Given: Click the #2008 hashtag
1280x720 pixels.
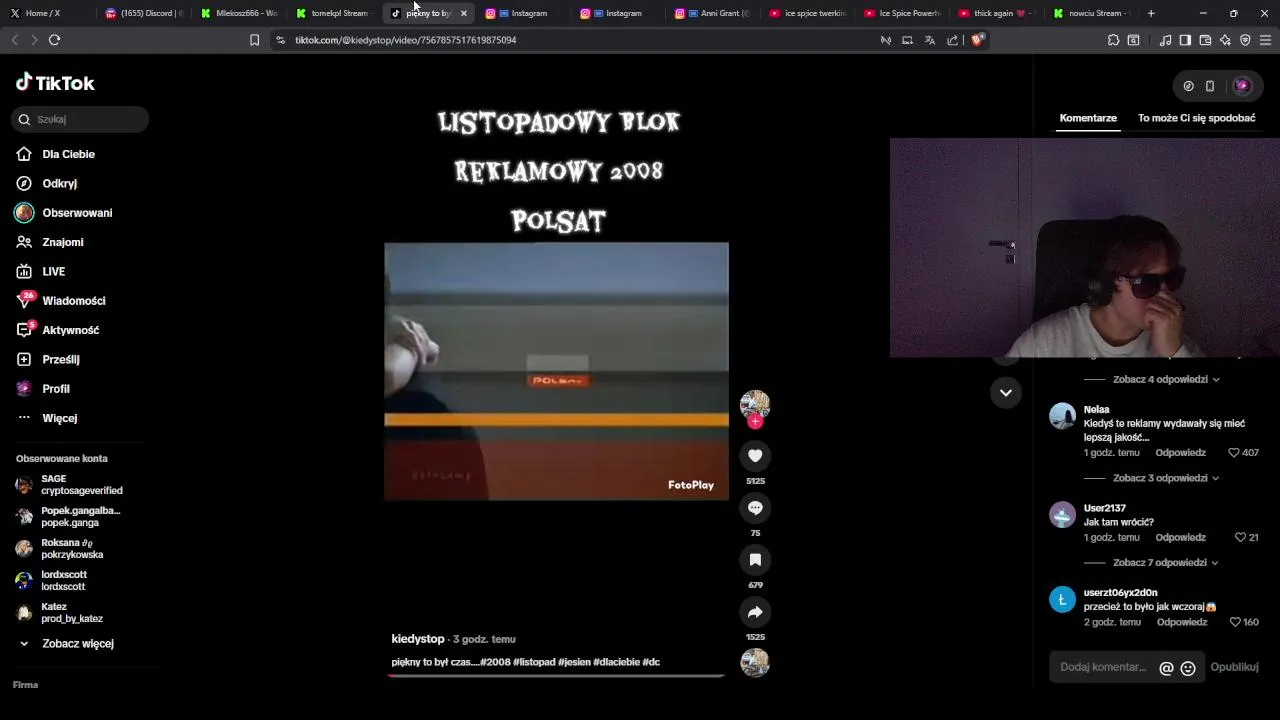Looking at the screenshot, I should coord(495,662).
